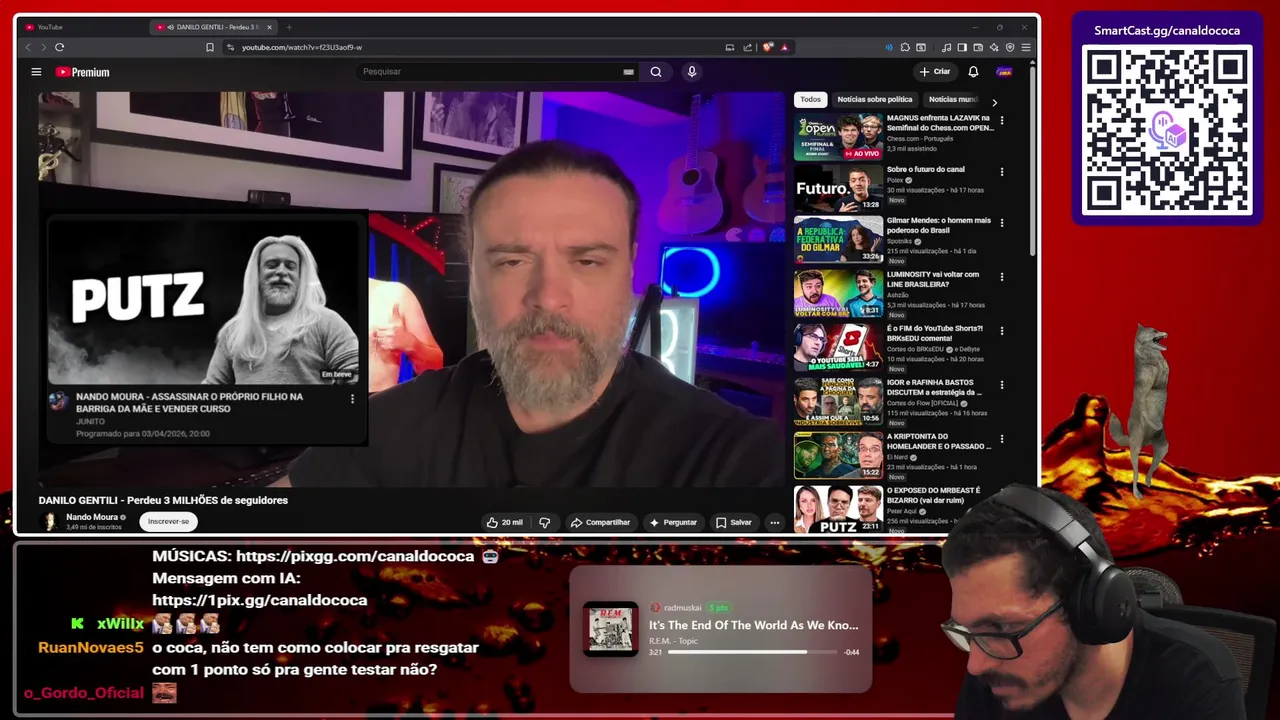Open Nando Moura channel avatar

click(49, 521)
